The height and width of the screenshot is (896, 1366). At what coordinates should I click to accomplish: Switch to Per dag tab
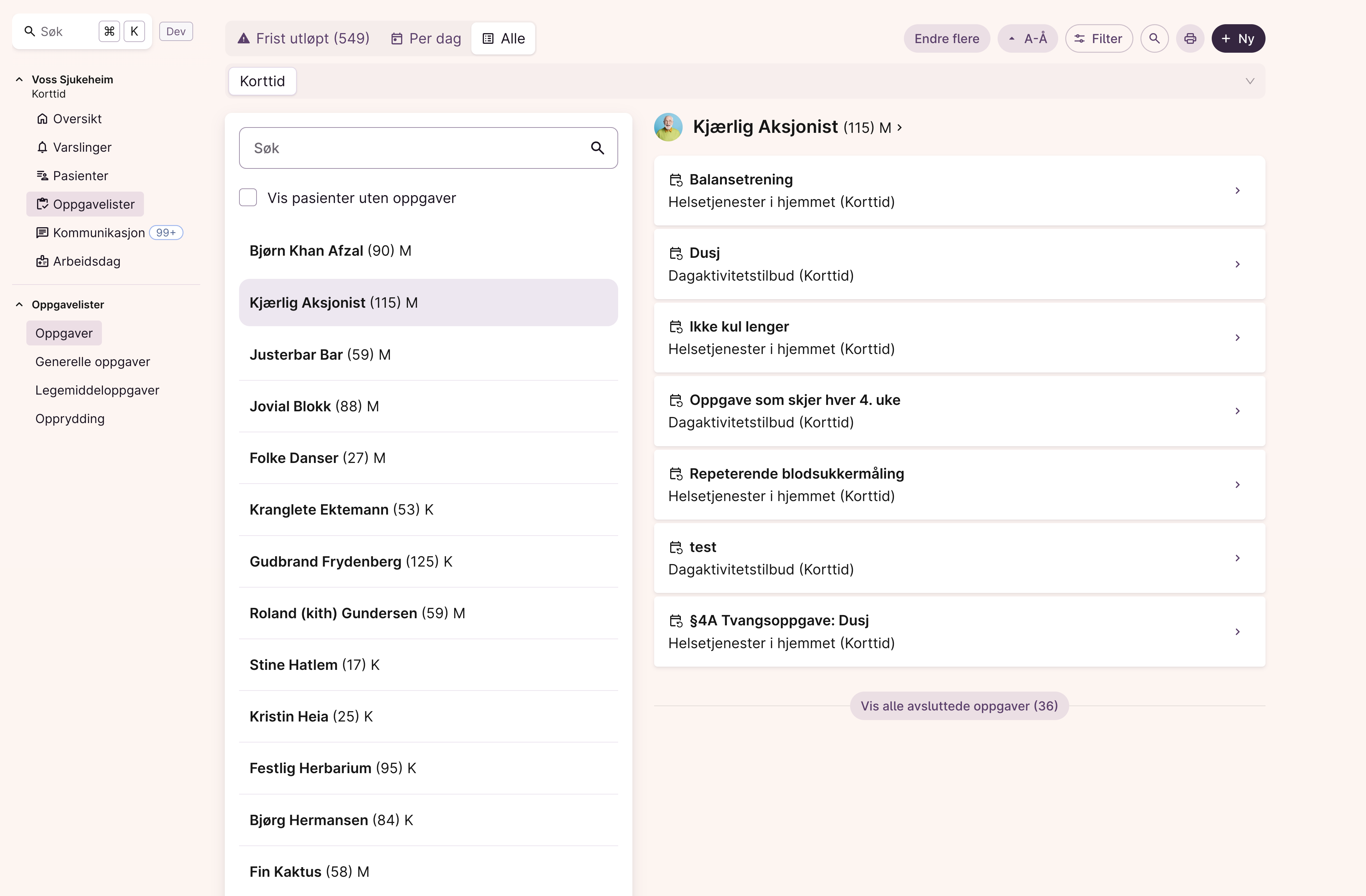point(426,38)
